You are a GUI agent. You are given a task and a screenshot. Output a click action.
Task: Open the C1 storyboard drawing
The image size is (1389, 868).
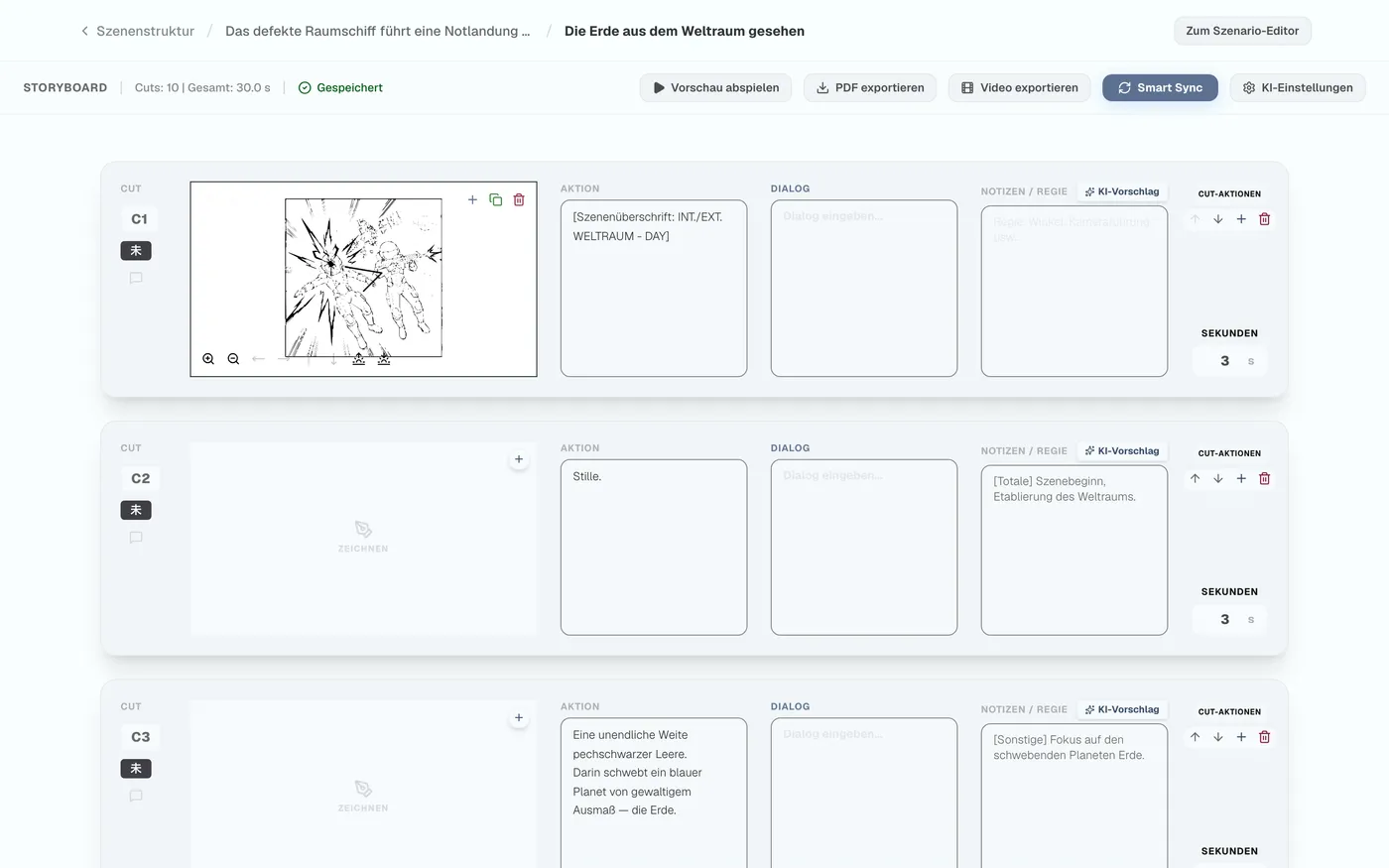[x=363, y=278]
